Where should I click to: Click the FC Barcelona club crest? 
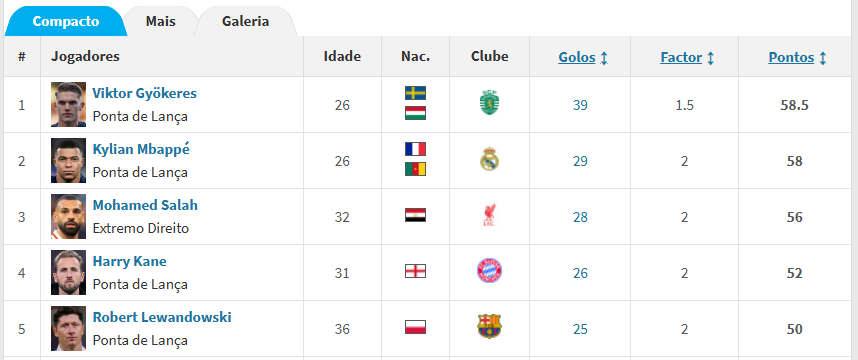click(489, 327)
